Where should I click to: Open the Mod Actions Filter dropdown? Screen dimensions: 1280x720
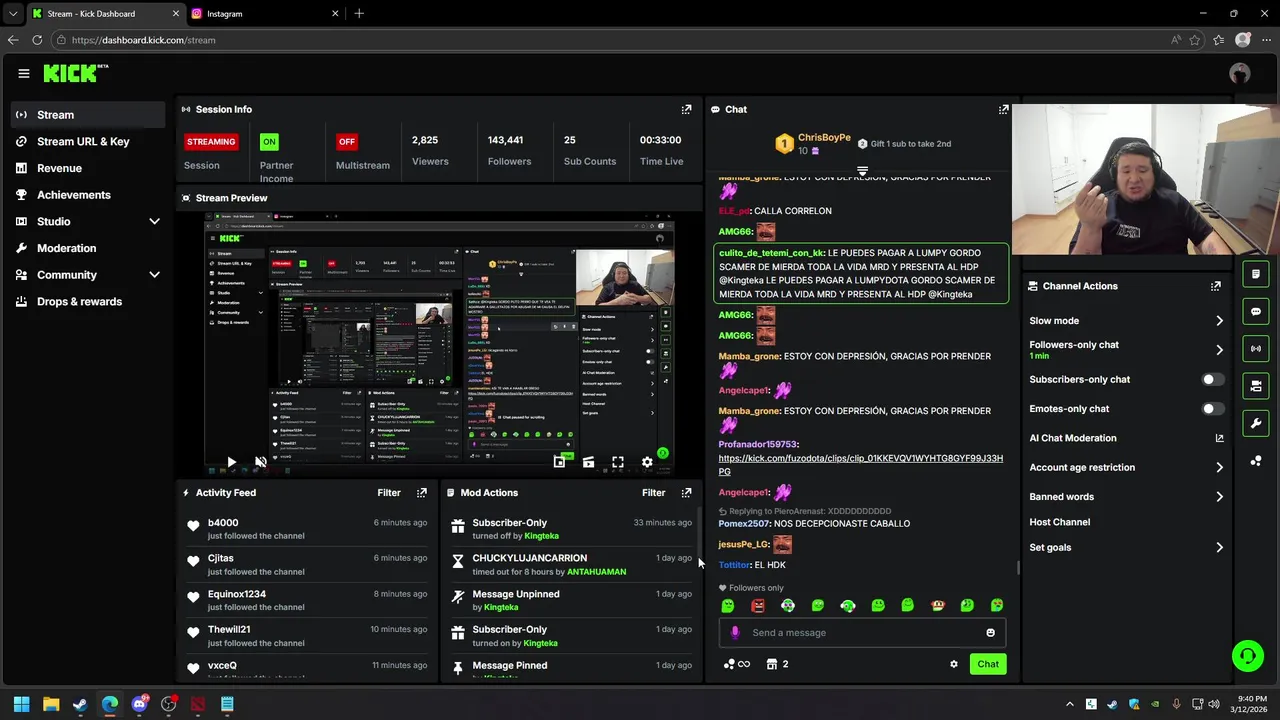(x=653, y=493)
